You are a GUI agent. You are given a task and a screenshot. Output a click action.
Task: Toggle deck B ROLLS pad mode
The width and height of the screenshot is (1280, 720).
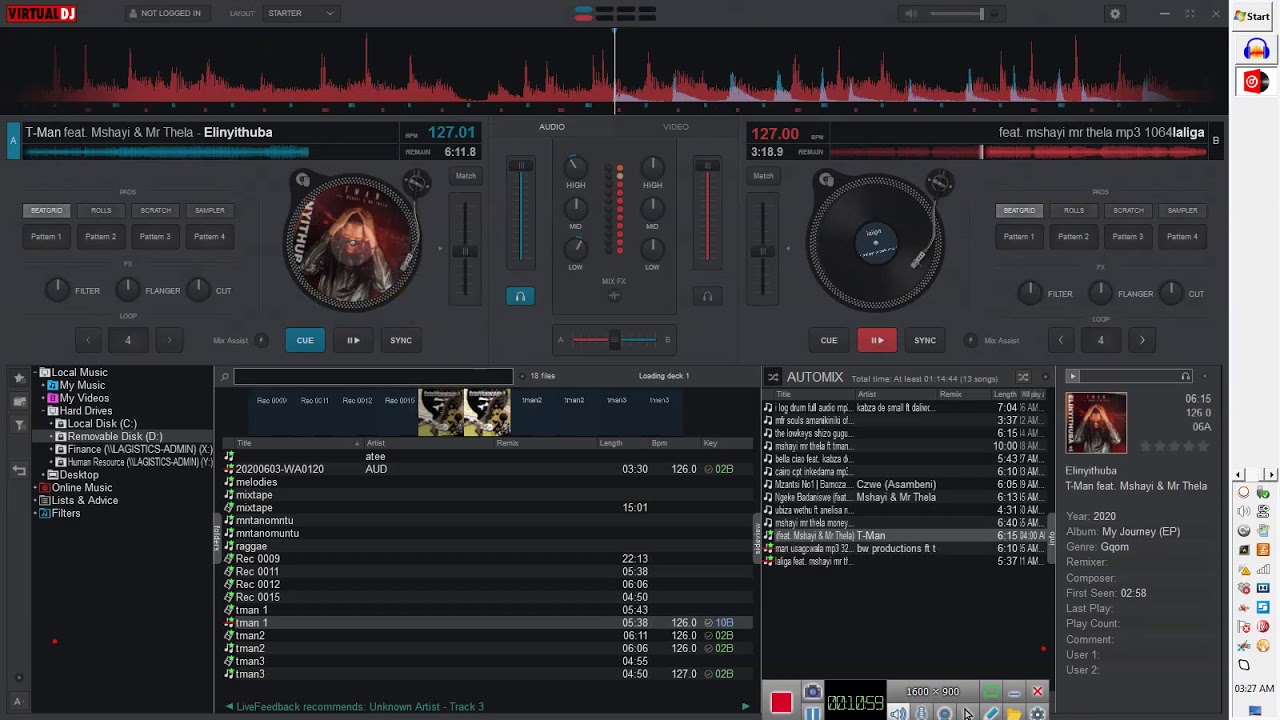(1073, 211)
